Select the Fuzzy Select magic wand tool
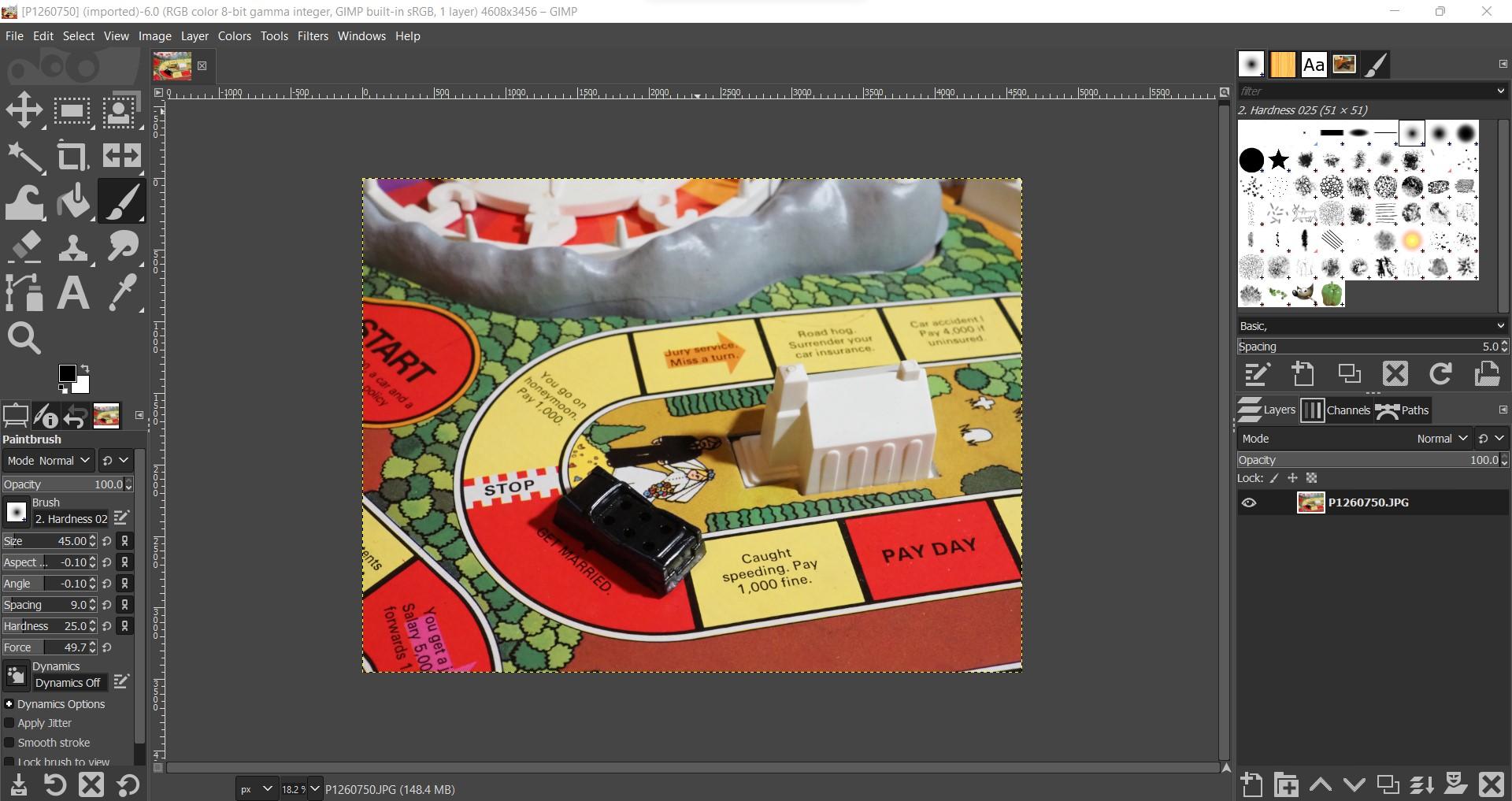This screenshot has height=801, width=1512. coord(24,156)
